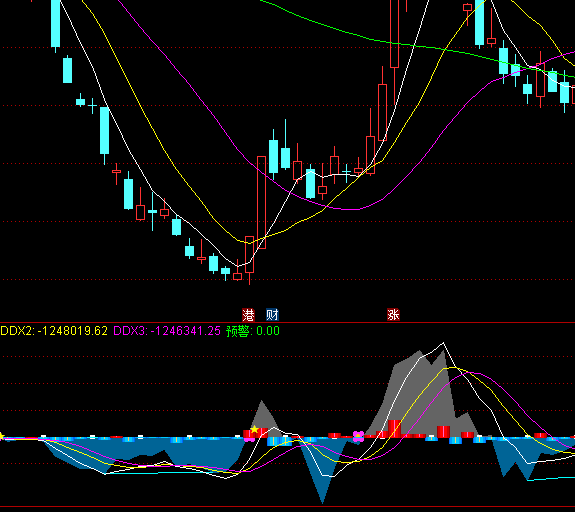Select the tall red candlestick at reversal
The width and height of the screenshot is (575, 512).
coord(261,202)
